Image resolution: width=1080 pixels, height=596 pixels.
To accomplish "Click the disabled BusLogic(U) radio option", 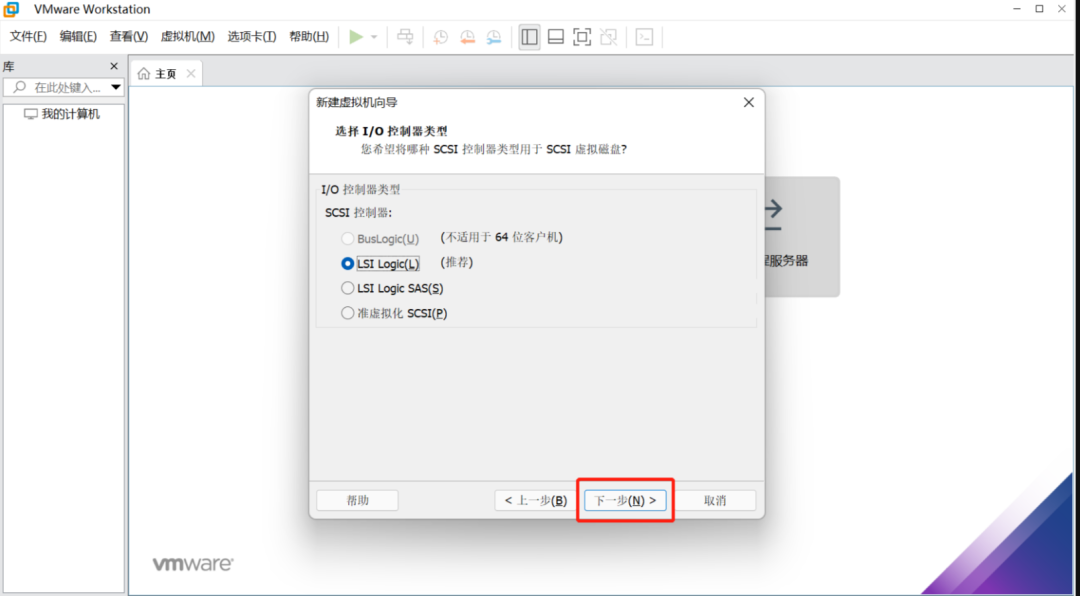I will 348,239.
